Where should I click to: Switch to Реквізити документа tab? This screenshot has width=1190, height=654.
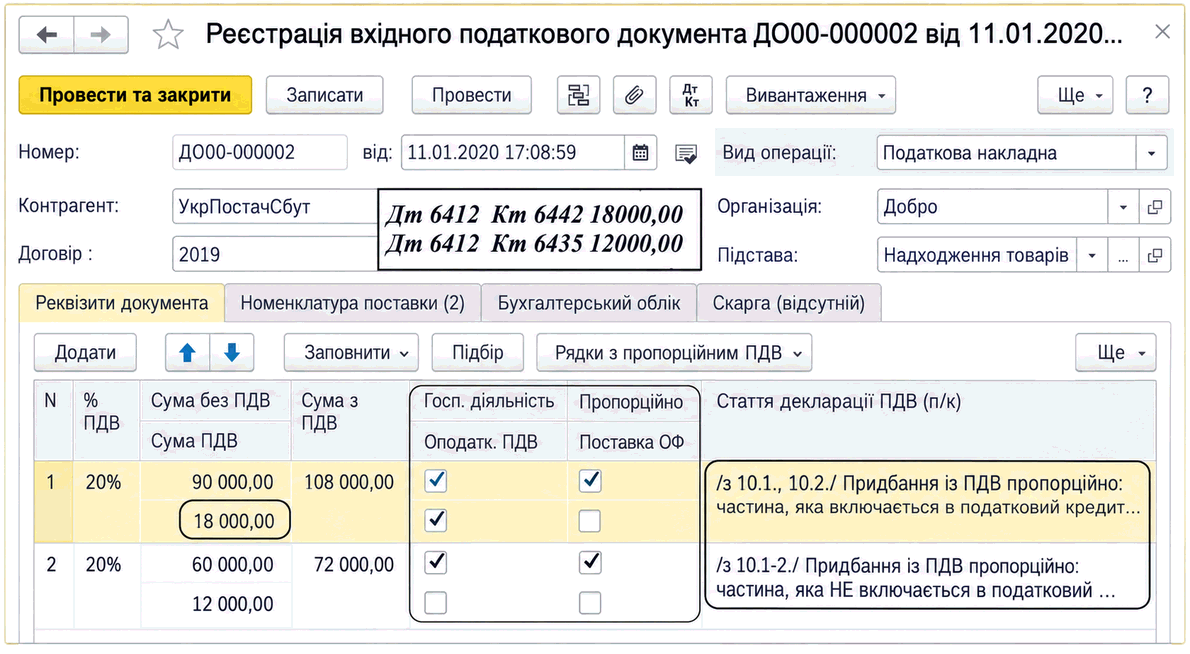click(x=121, y=303)
